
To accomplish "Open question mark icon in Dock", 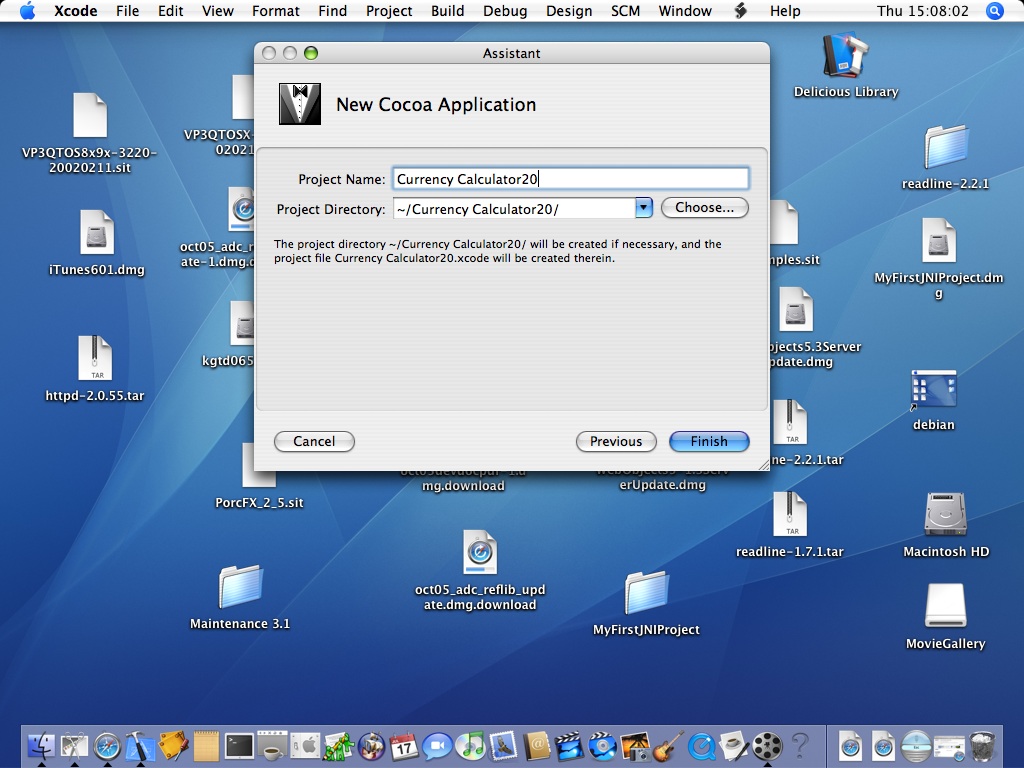I will point(800,746).
